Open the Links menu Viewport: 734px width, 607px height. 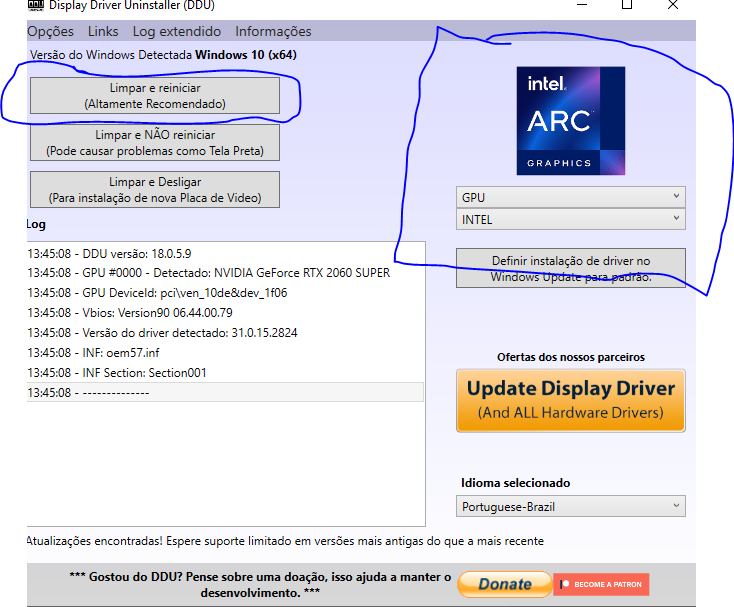point(103,31)
